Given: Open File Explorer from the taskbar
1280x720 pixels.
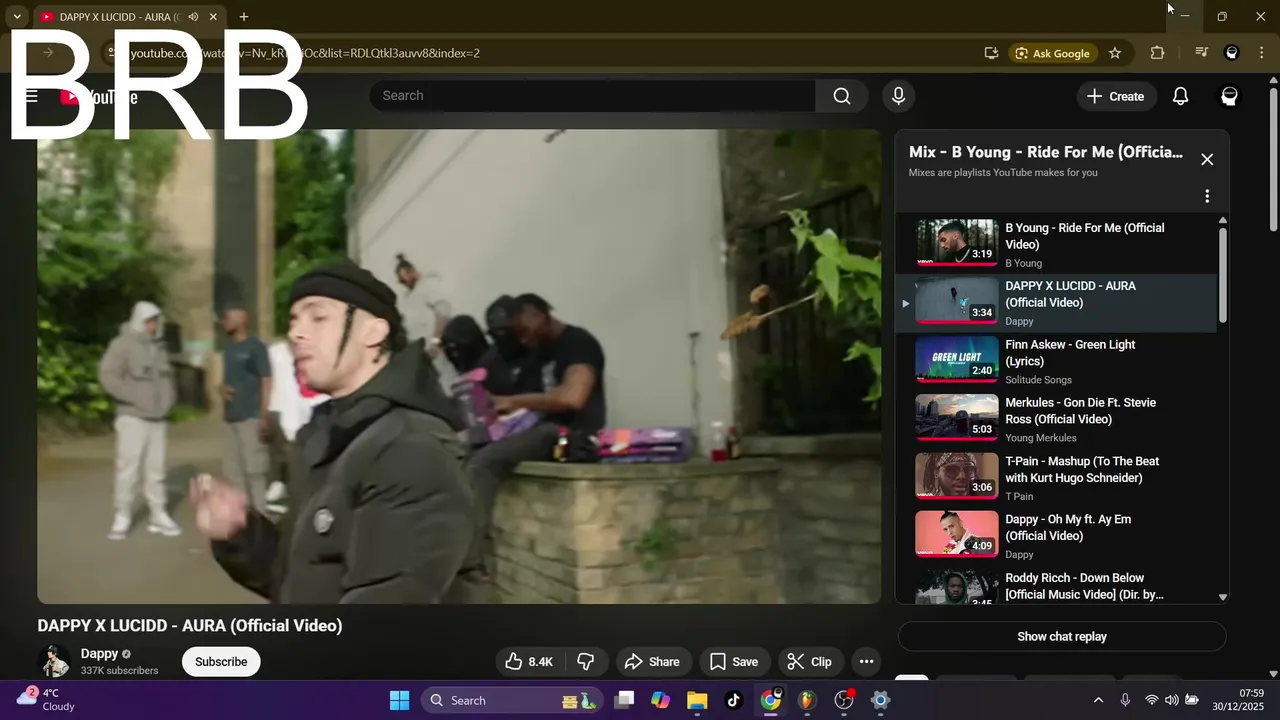Looking at the screenshot, I should coord(697,700).
